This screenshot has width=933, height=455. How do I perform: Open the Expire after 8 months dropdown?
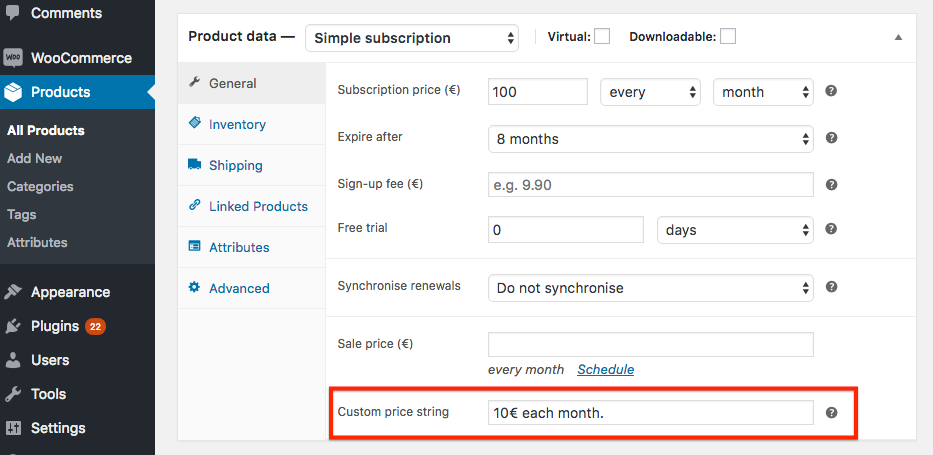[650, 139]
